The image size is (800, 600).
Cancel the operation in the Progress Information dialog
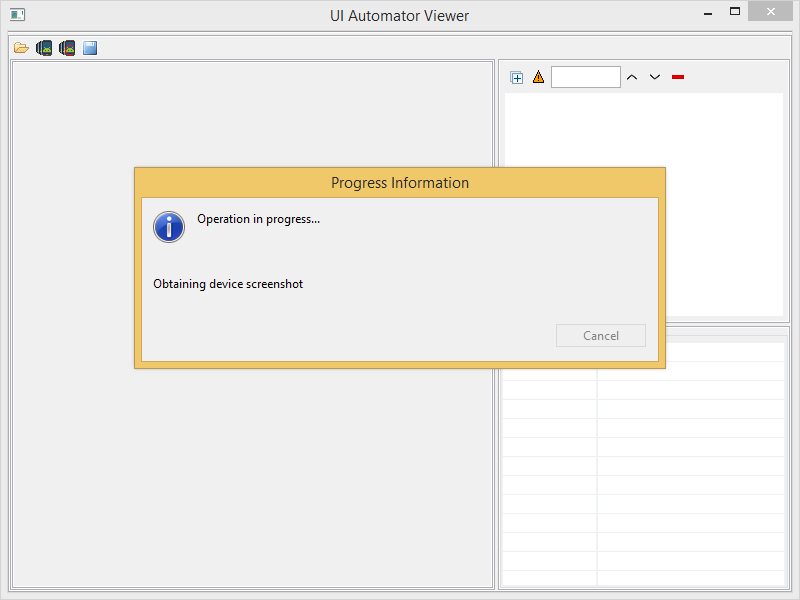click(x=601, y=336)
